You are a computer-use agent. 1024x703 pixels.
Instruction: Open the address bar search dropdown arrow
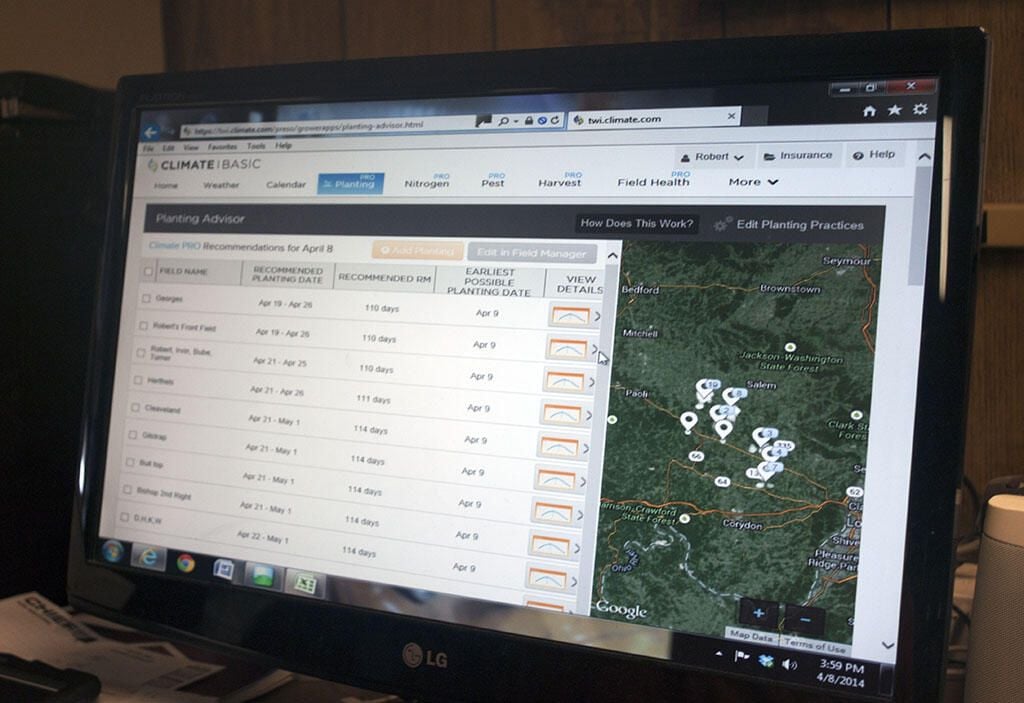pyautogui.click(x=516, y=122)
